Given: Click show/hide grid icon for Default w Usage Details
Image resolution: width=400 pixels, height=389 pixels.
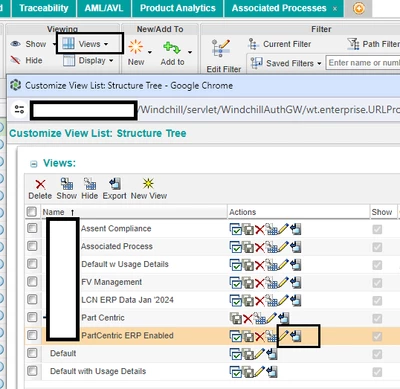Looking at the screenshot, I should [x=271, y=265].
